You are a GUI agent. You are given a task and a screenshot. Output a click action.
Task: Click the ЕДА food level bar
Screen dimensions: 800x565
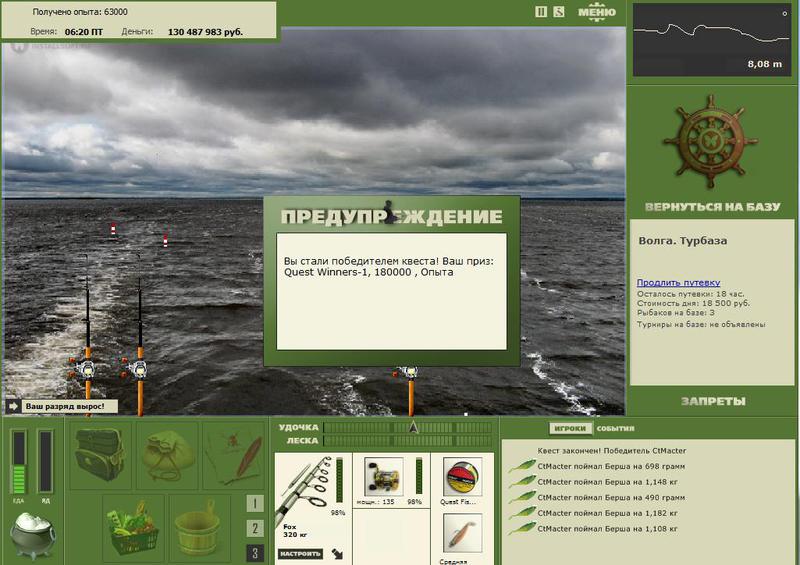[18, 463]
